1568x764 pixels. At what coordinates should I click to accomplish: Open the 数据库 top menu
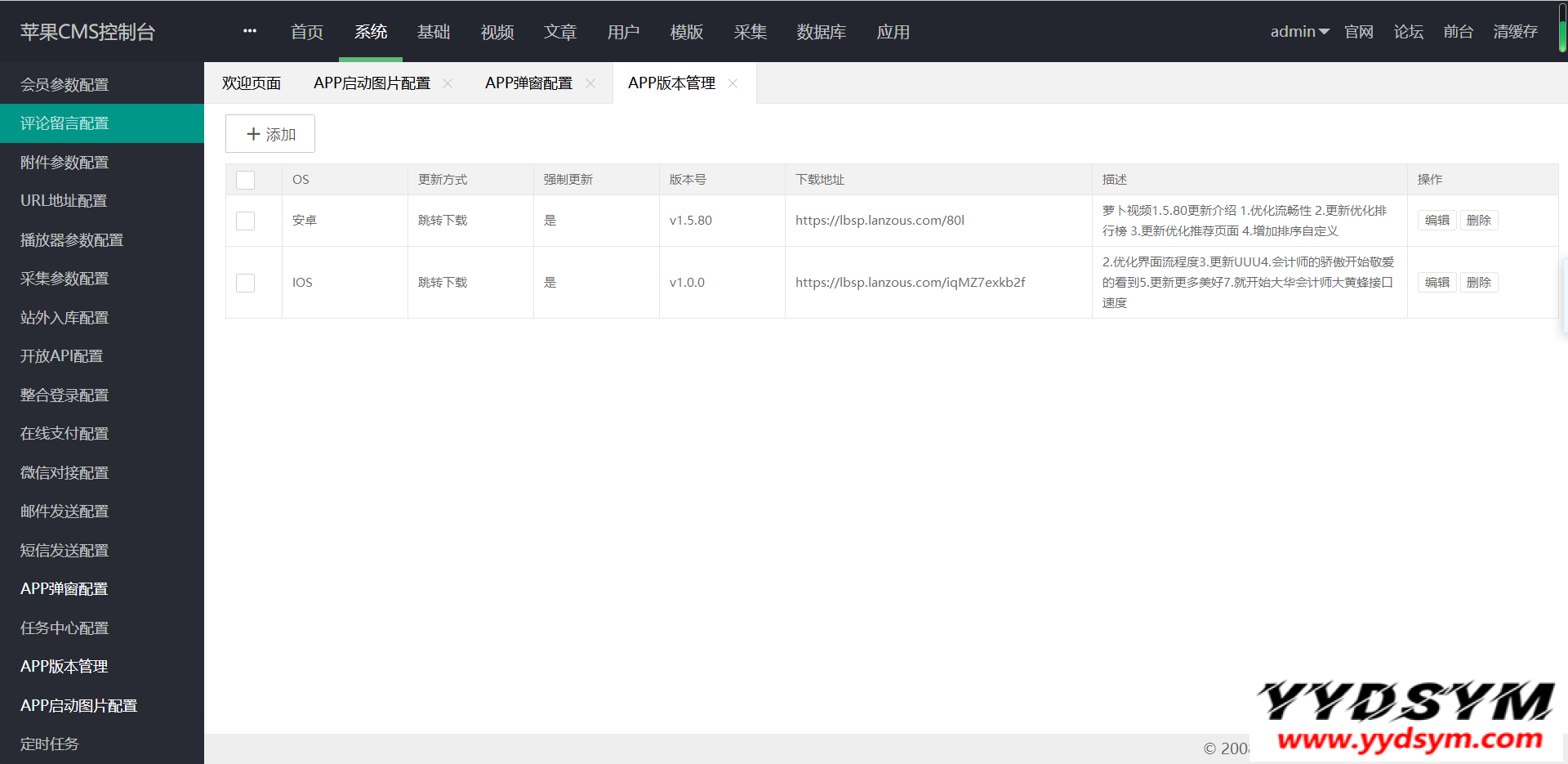point(821,32)
